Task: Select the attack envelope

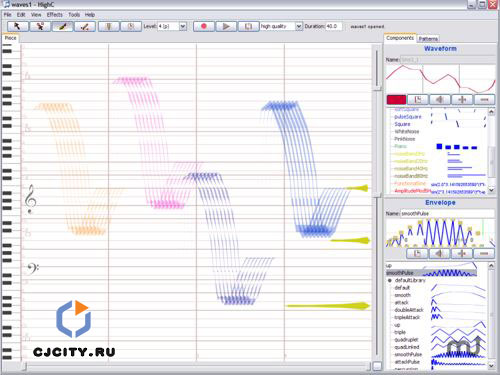Action: pyautogui.click(x=401, y=302)
